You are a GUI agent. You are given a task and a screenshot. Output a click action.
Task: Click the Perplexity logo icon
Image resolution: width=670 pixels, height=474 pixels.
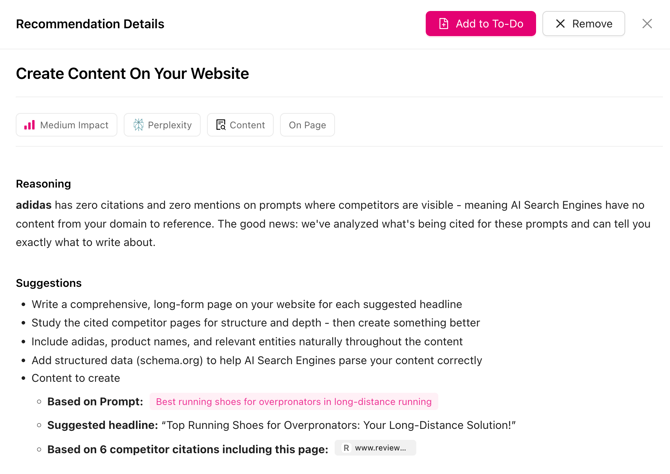[138, 125]
